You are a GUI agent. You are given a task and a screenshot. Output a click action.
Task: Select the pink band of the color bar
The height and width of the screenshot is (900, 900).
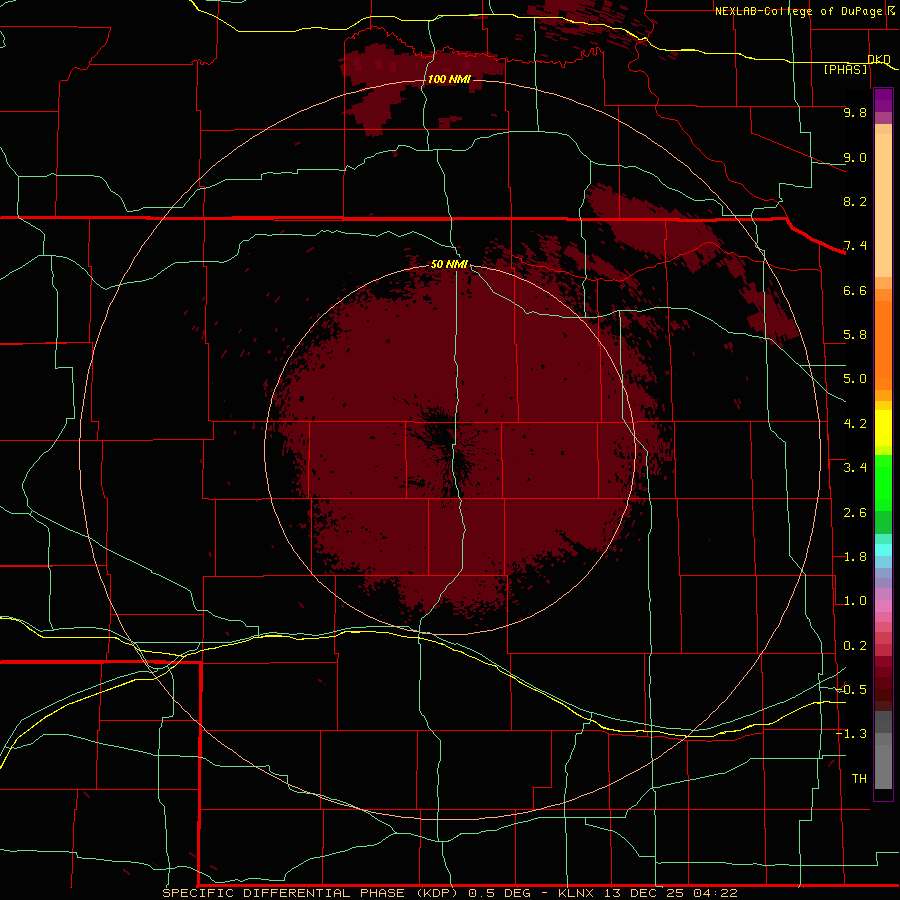pos(883,606)
